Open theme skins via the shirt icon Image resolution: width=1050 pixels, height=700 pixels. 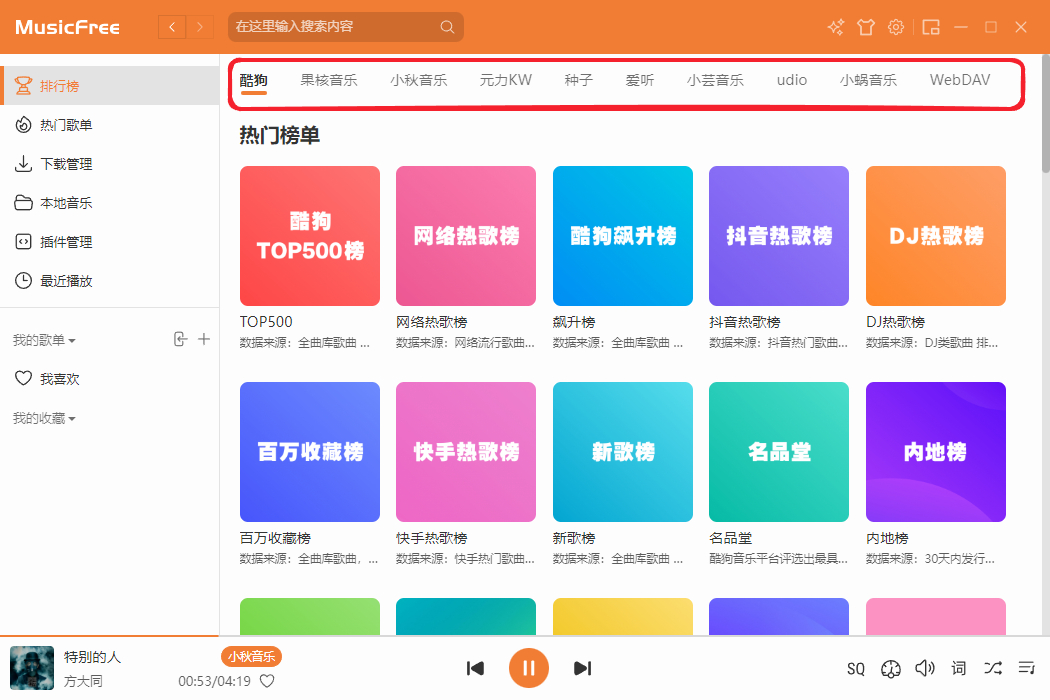(x=866, y=27)
